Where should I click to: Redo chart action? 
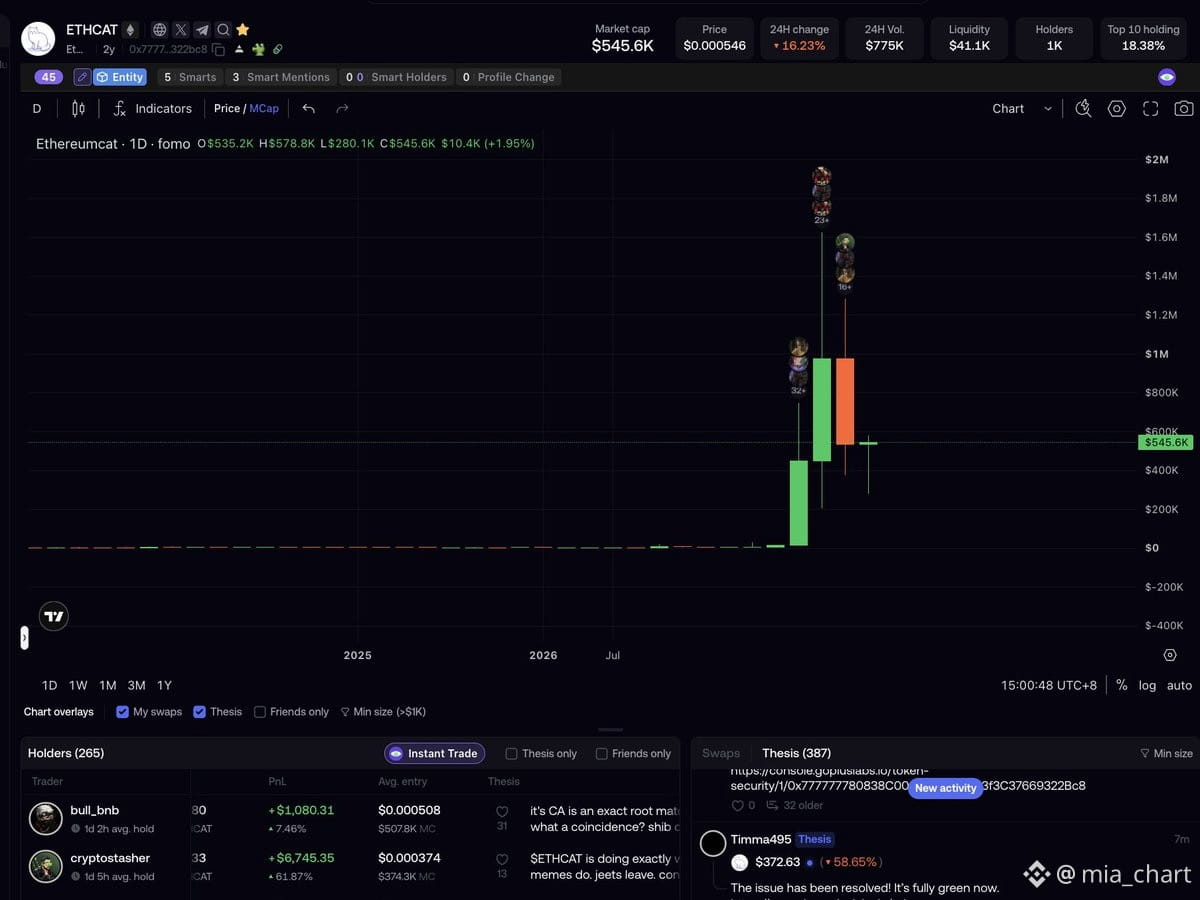(342, 108)
